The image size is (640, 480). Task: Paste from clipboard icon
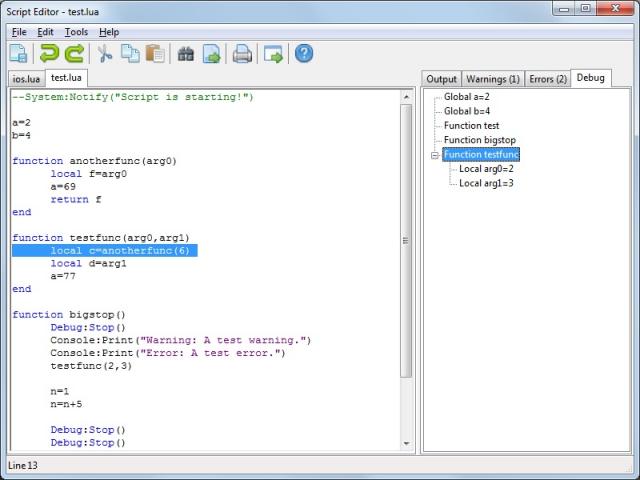[155, 54]
